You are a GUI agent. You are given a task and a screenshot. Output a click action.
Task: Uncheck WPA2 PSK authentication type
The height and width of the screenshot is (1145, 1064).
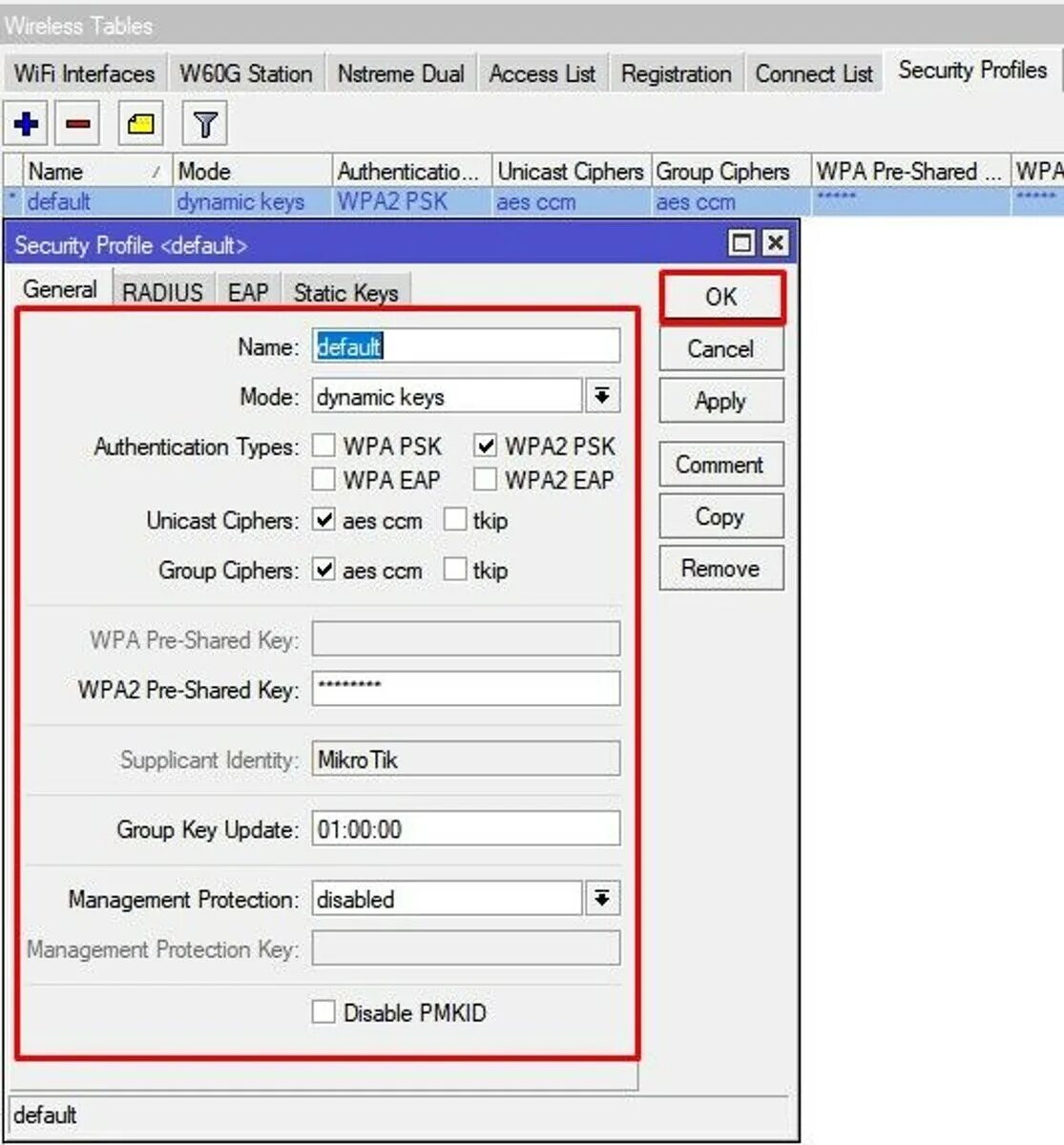click(x=486, y=446)
